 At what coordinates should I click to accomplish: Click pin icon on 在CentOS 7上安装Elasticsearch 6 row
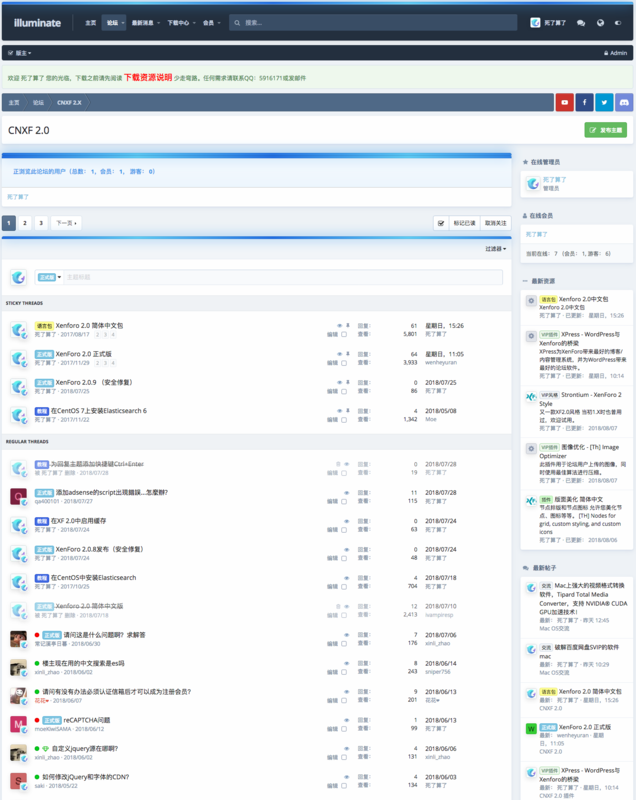(x=348, y=411)
